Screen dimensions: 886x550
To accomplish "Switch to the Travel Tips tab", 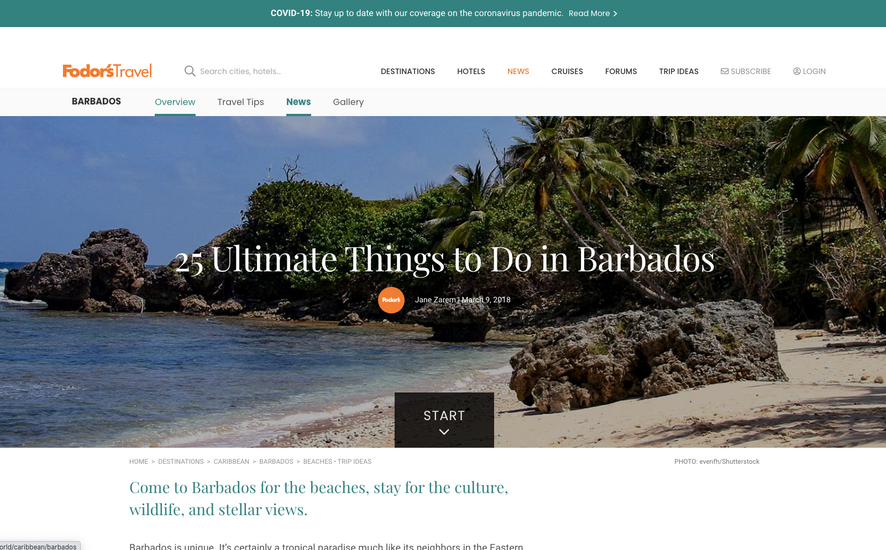I will point(240,102).
